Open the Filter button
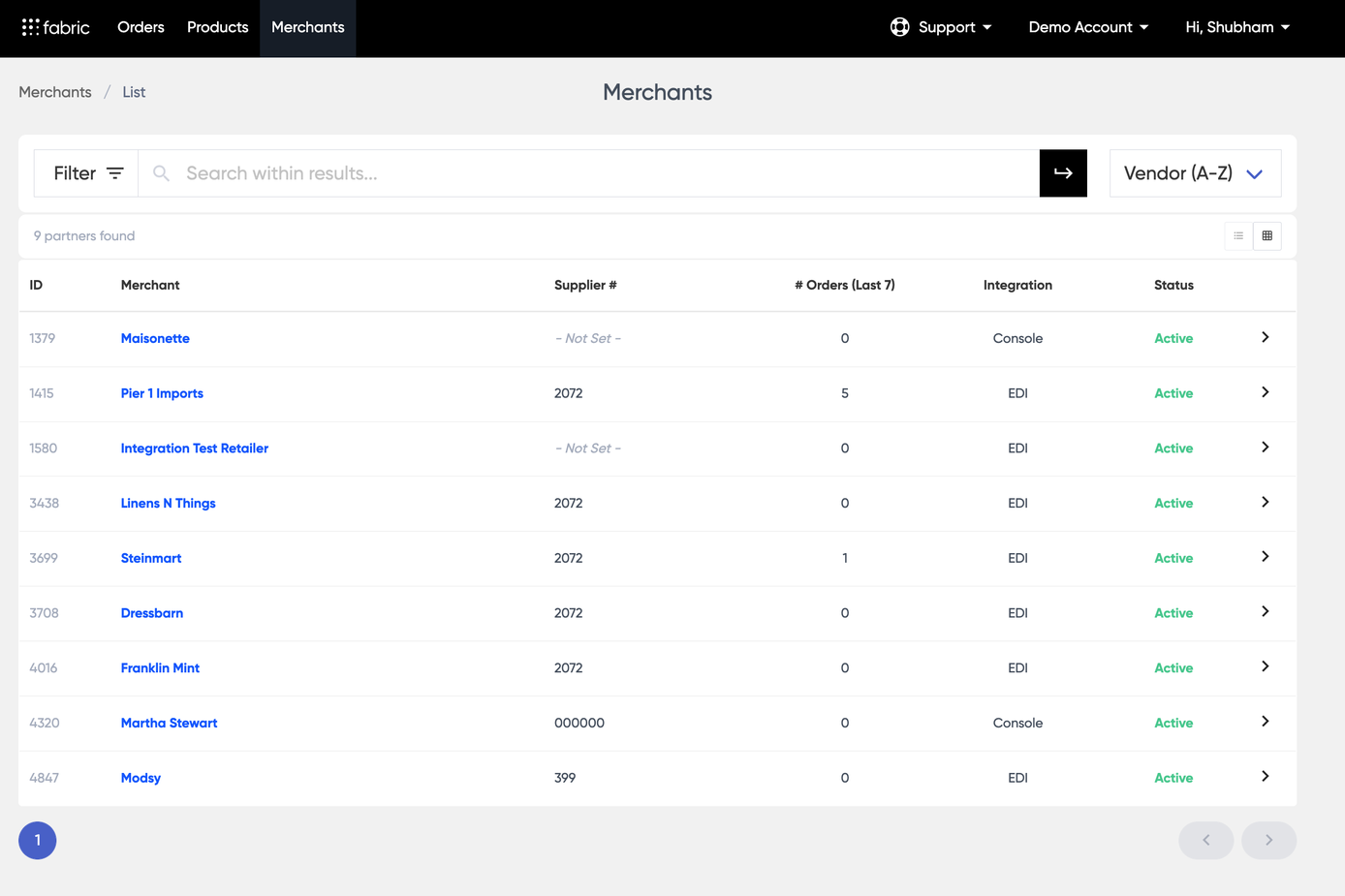Image resolution: width=1345 pixels, height=896 pixels. point(88,173)
